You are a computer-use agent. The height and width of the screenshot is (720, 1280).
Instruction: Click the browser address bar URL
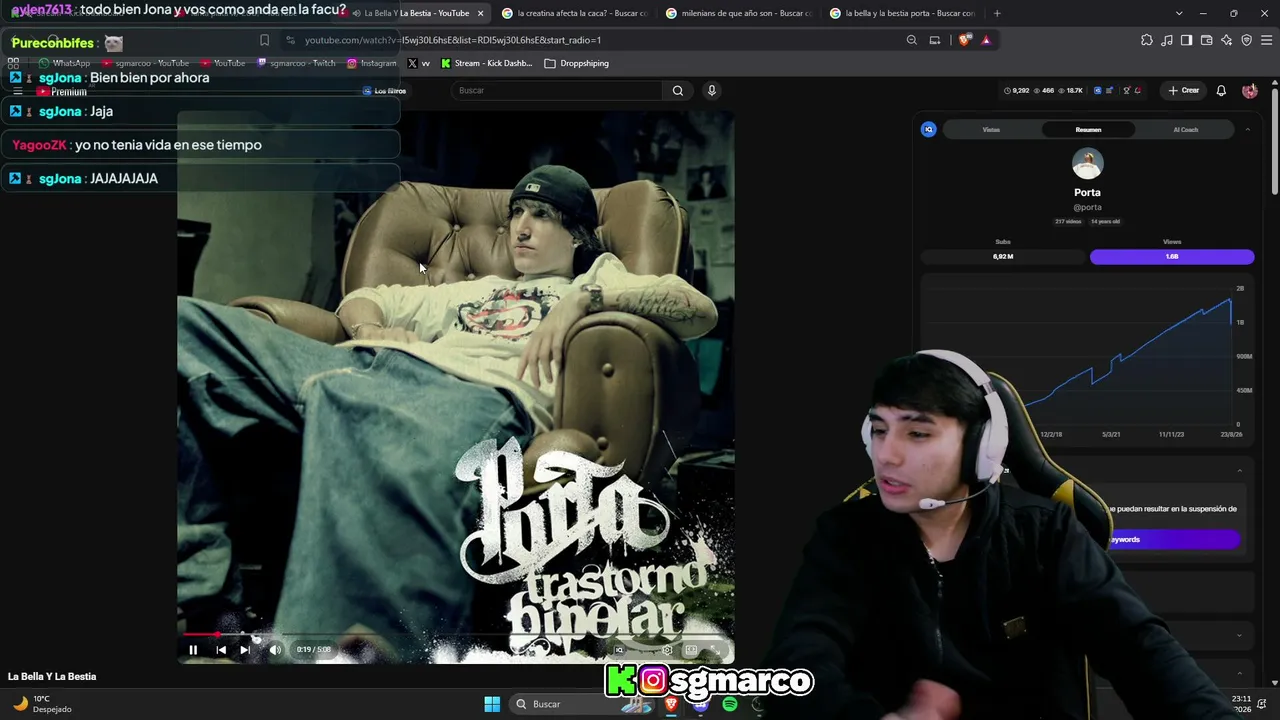[453, 40]
